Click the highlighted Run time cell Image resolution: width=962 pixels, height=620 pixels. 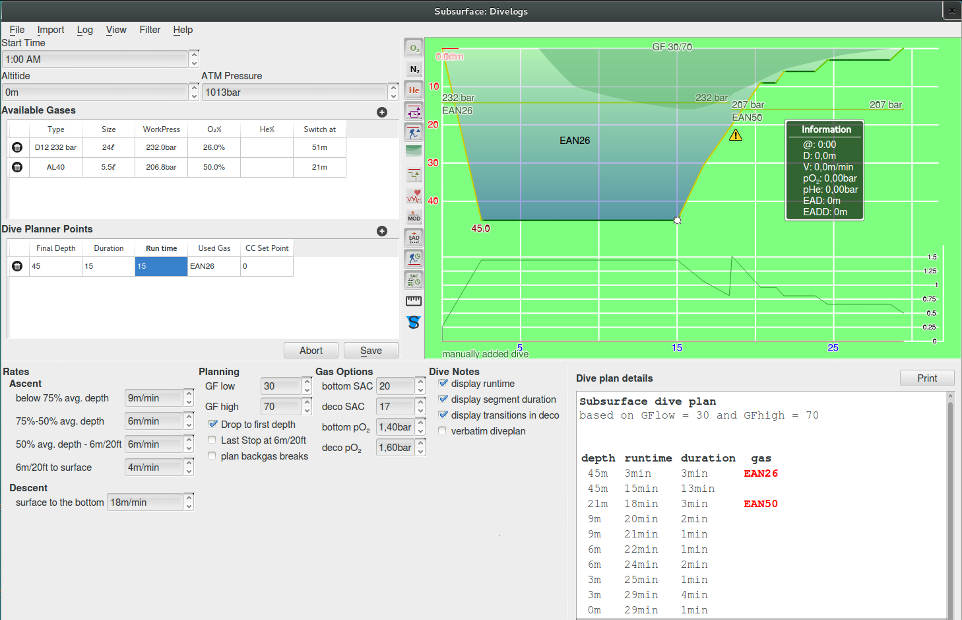[x=161, y=266]
